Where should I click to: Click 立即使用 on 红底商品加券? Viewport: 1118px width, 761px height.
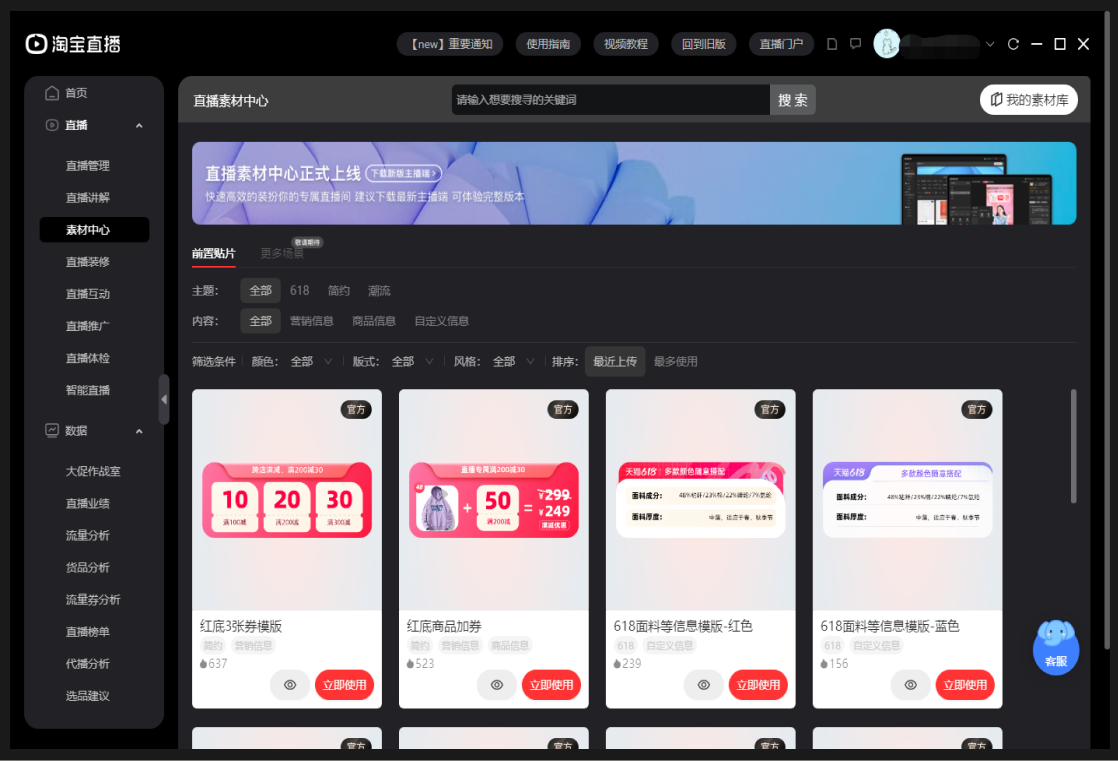551,685
